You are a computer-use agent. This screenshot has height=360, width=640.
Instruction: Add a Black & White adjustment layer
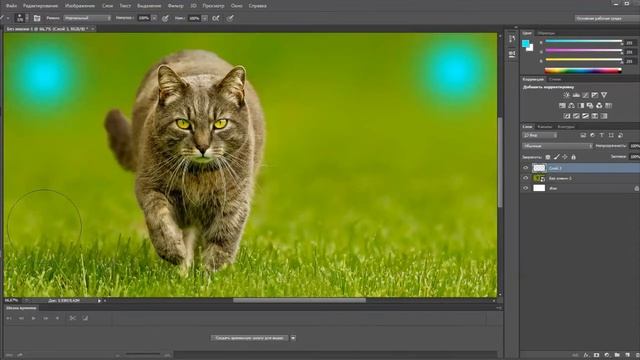click(x=581, y=106)
